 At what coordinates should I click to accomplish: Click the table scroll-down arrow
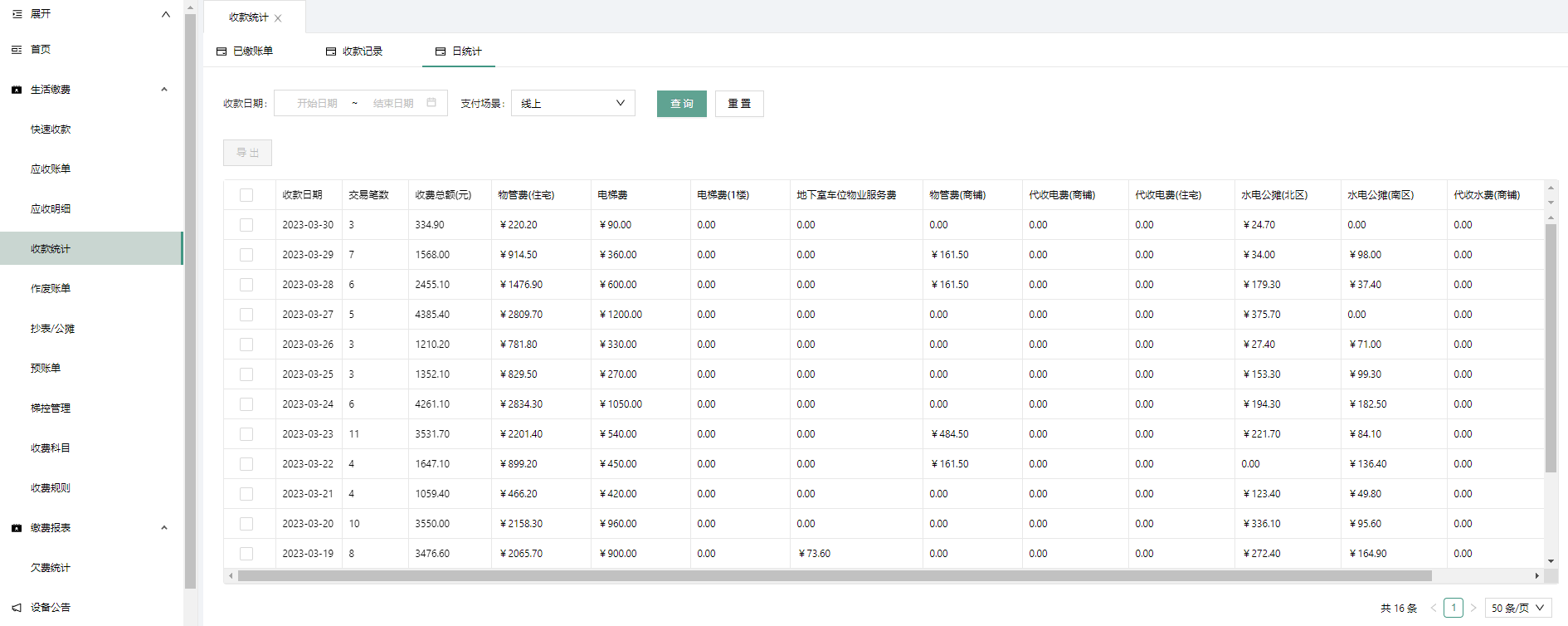coord(1551,561)
